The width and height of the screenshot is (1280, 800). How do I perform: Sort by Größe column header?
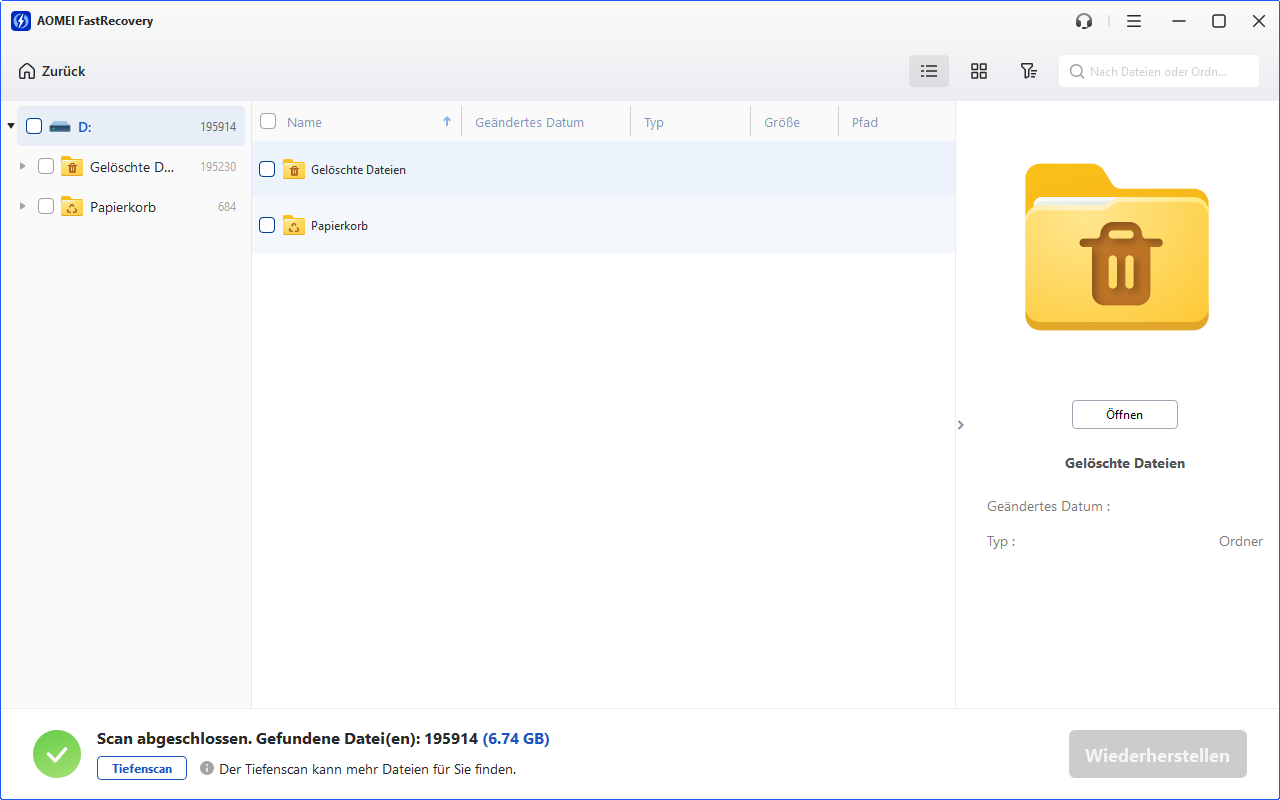pos(782,122)
